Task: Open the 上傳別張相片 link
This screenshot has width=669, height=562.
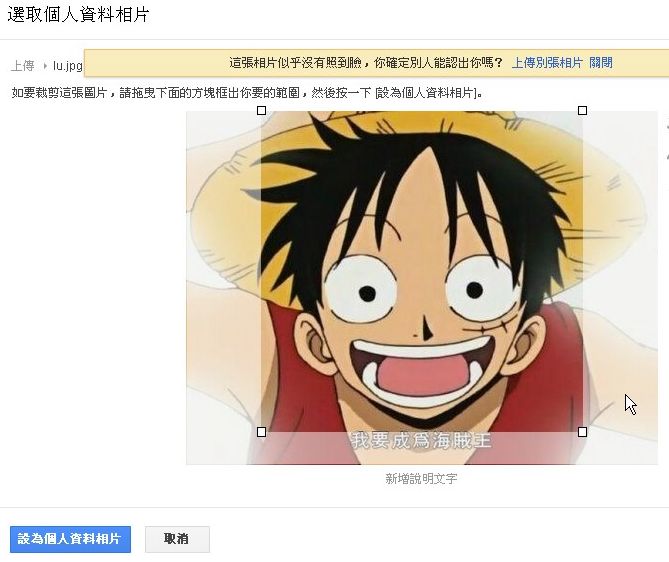Action: (547, 63)
